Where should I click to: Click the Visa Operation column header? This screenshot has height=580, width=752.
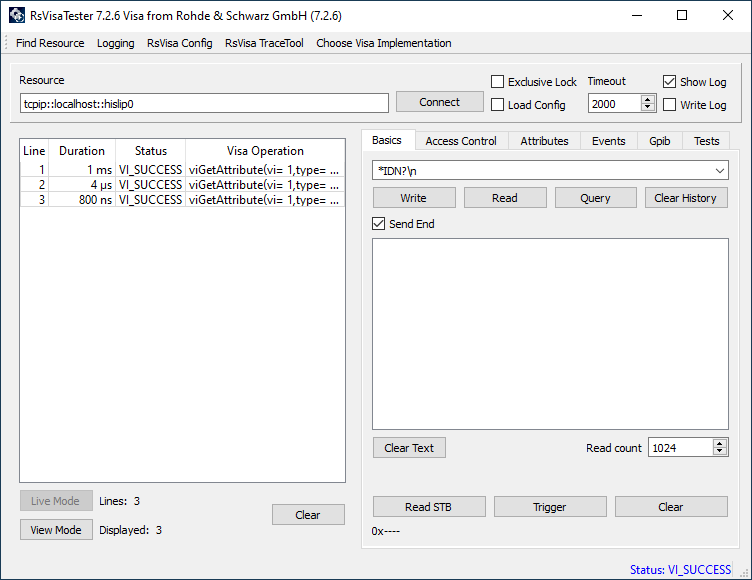tap(265, 151)
